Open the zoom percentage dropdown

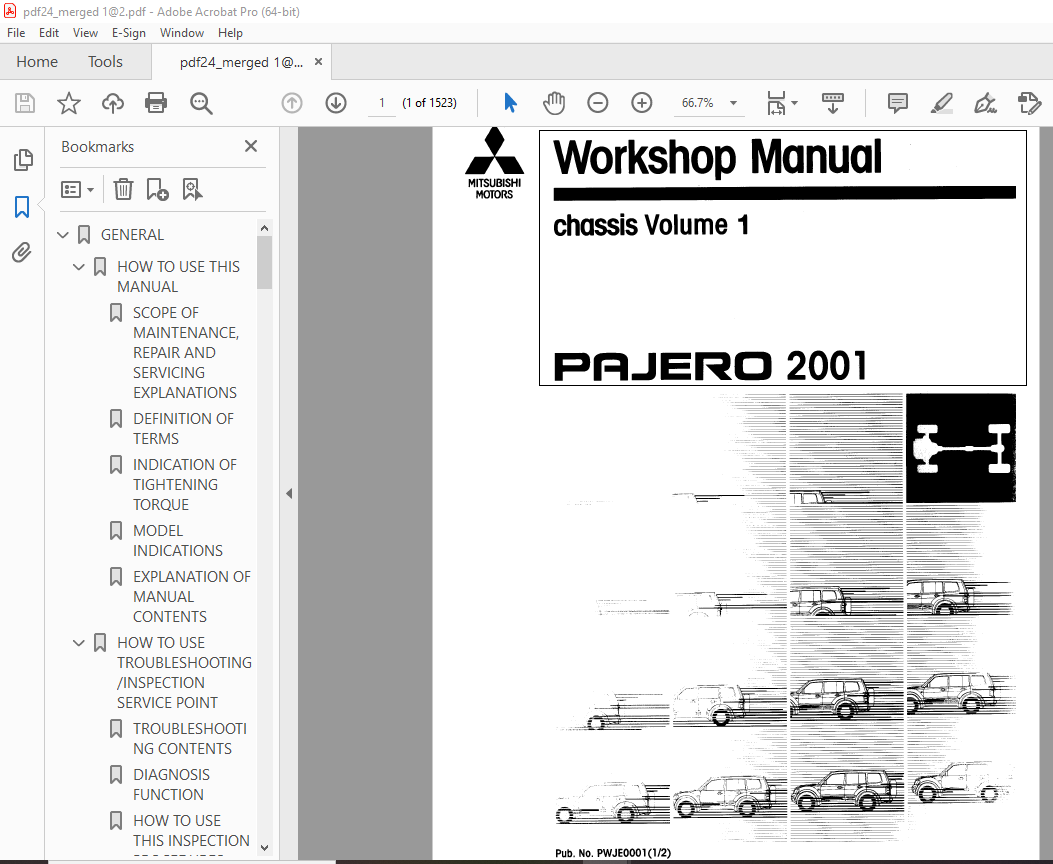click(733, 103)
